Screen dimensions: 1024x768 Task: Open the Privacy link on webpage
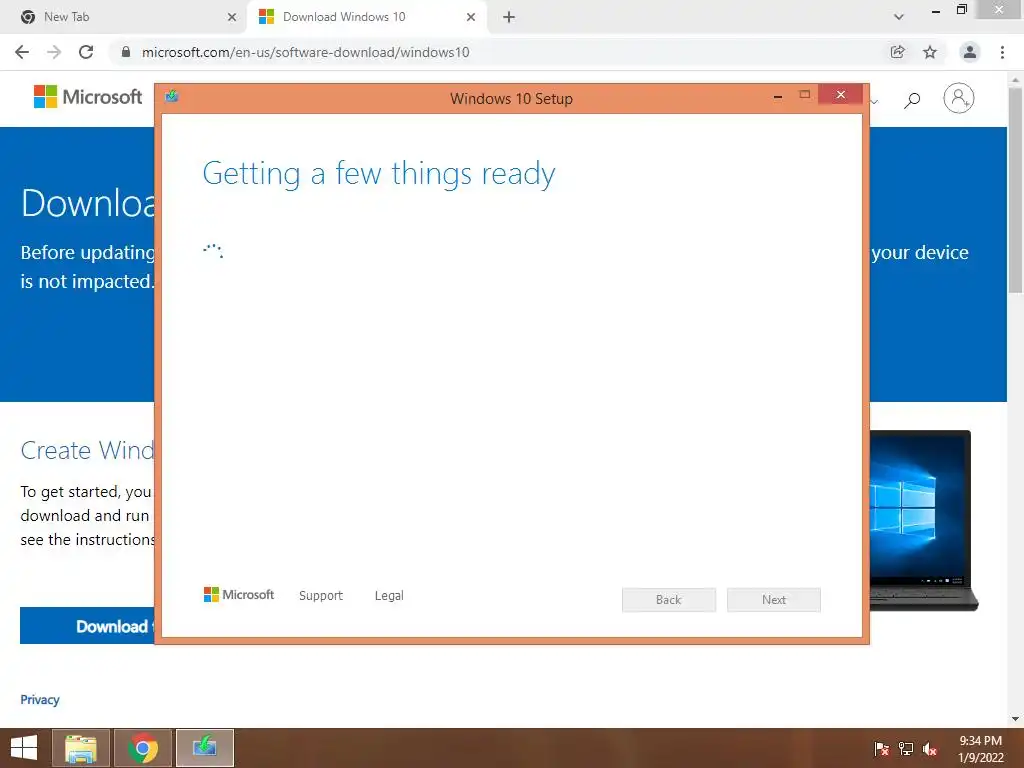pyautogui.click(x=40, y=699)
